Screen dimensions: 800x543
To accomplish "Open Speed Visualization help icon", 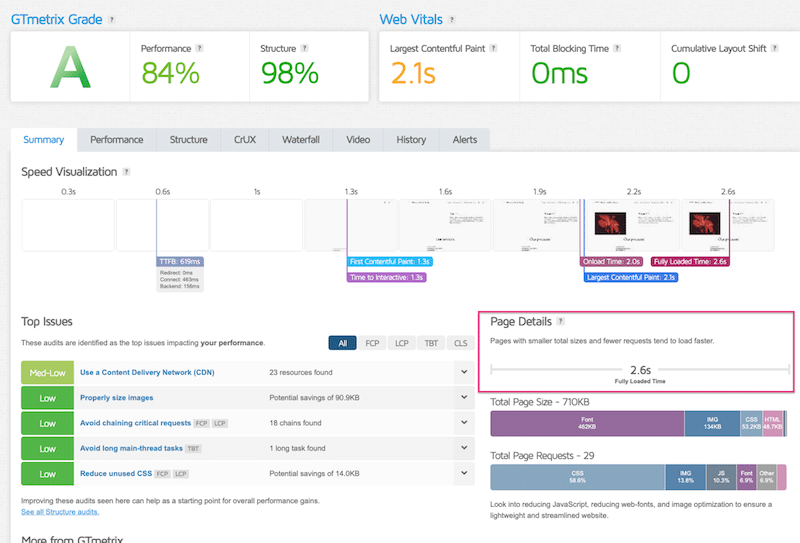I will (x=126, y=172).
